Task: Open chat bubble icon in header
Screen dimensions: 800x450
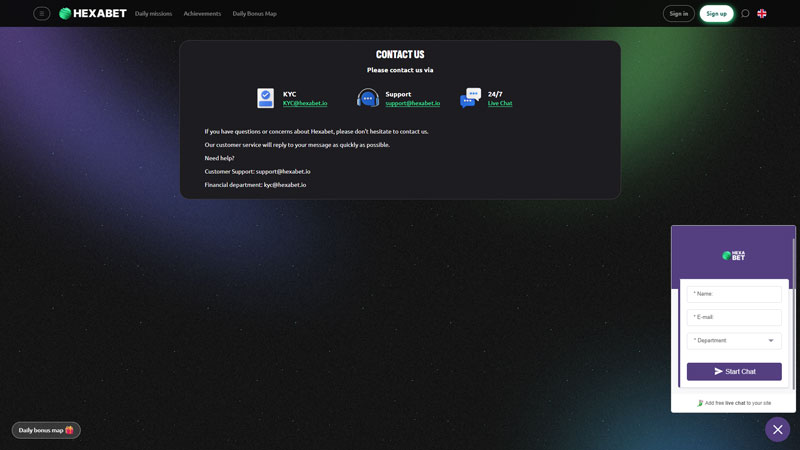Action: click(x=745, y=14)
